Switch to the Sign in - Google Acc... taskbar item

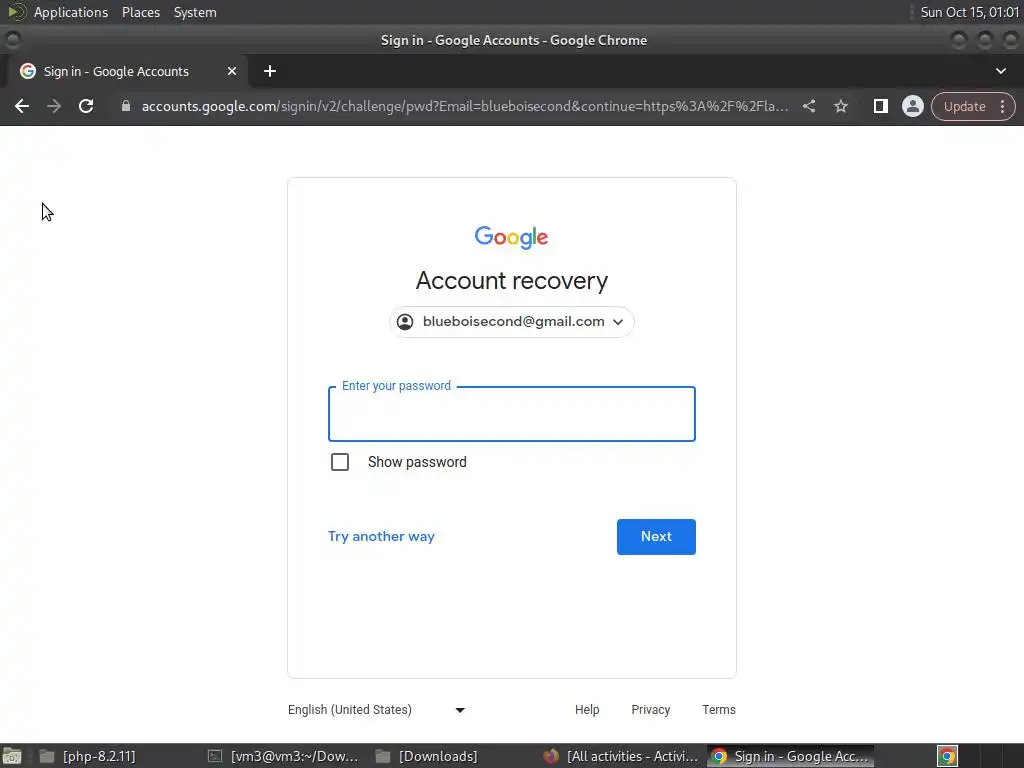click(790, 756)
